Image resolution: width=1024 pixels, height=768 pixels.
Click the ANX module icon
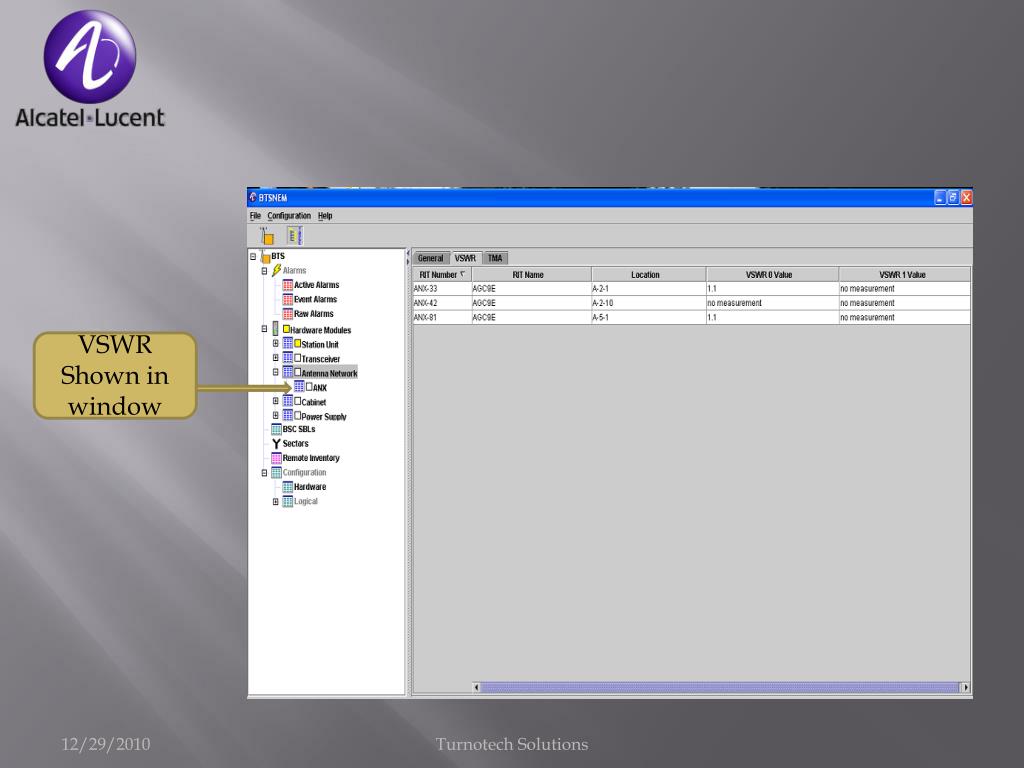click(299, 387)
